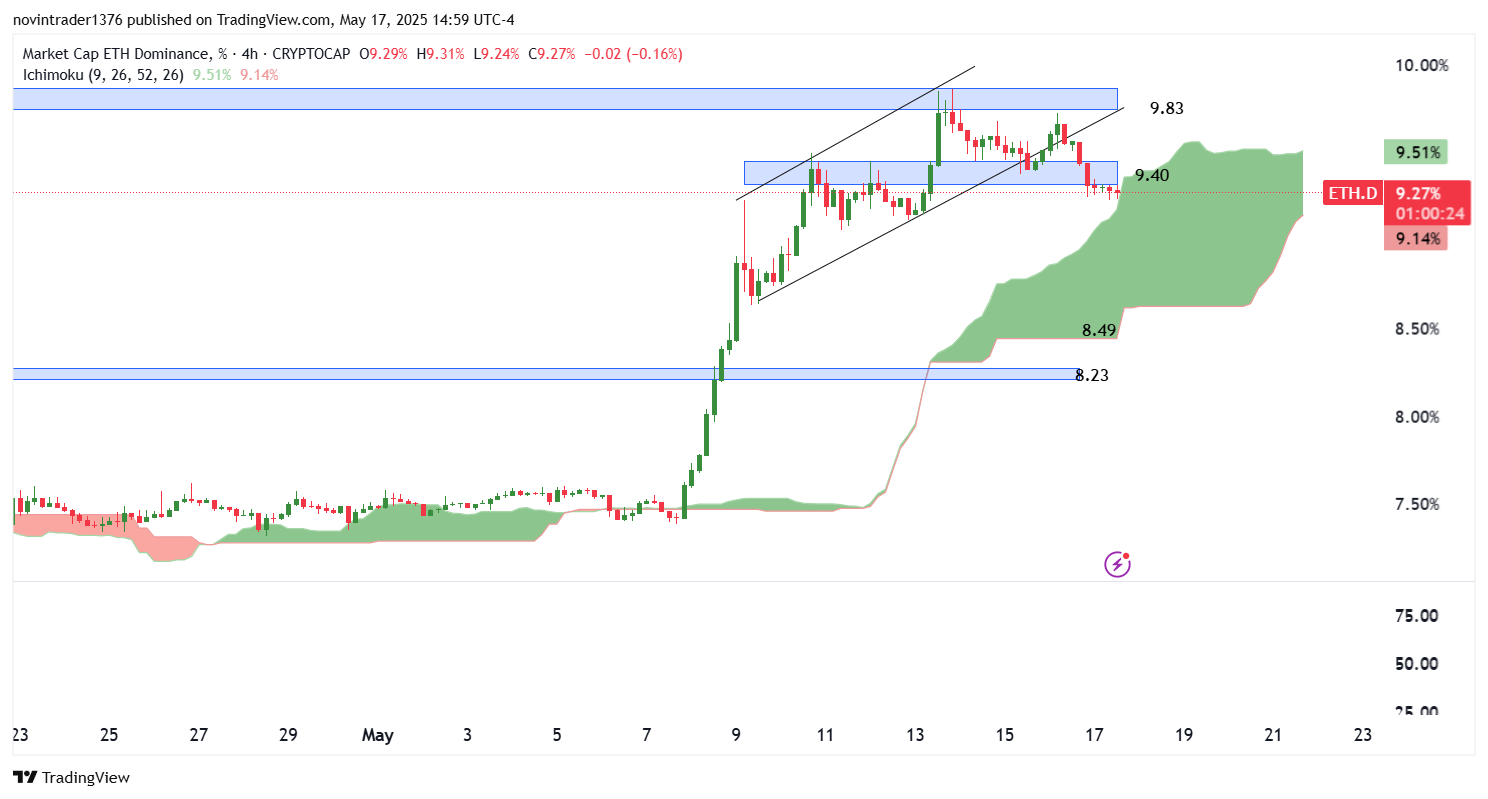Click the L9.24% low value in legend
This screenshot has height=799, width=1488.
(496, 54)
